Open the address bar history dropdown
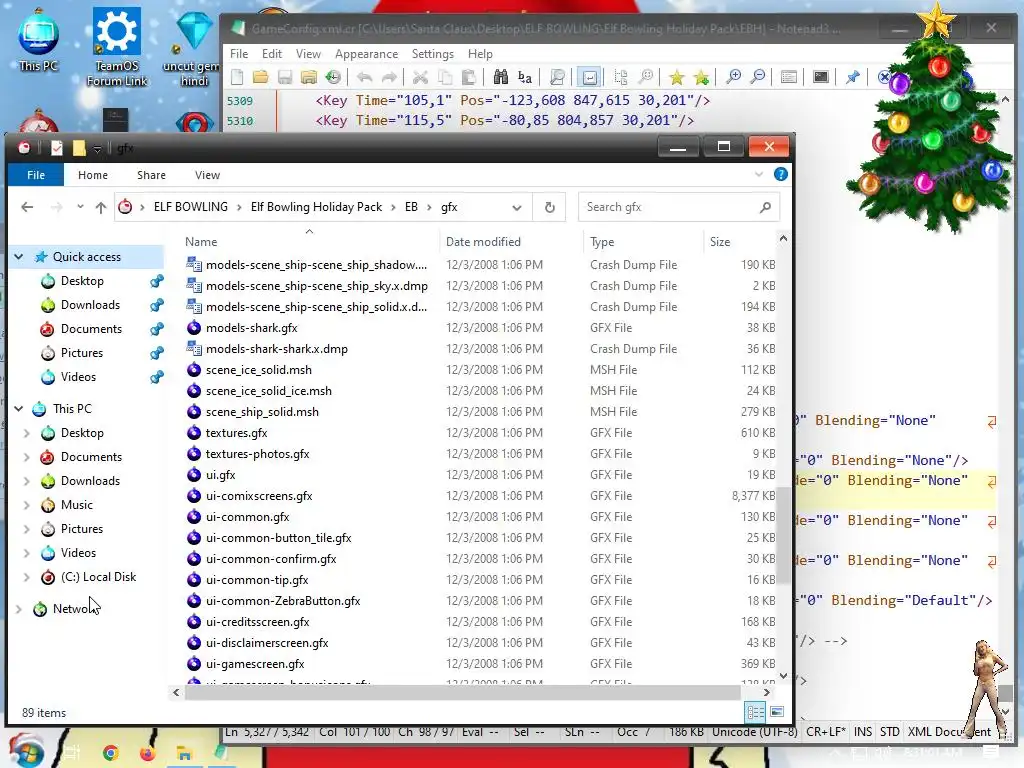The image size is (1024, 768). (517, 208)
